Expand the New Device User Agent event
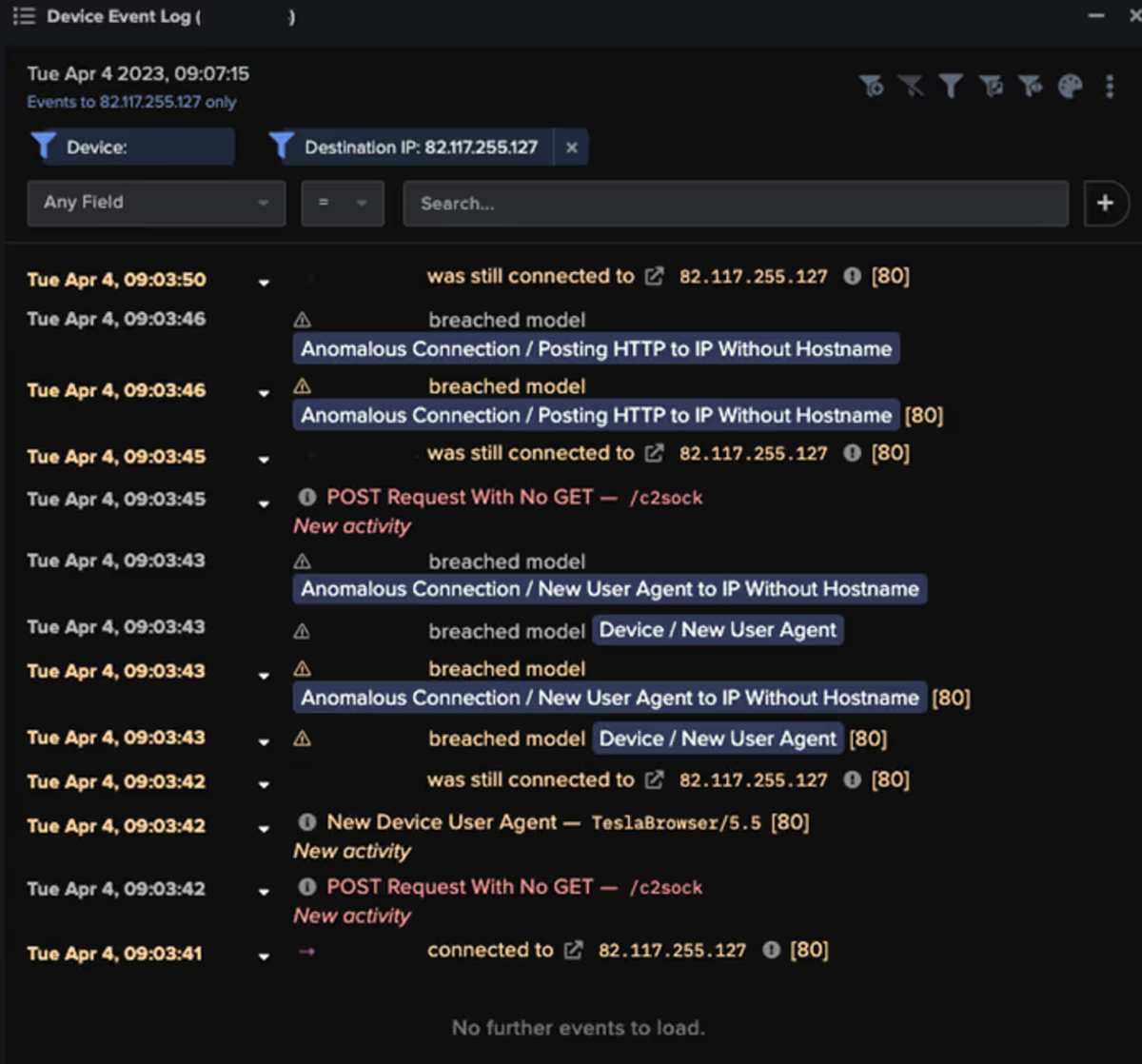This screenshot has height=1064, width=1142. 264,828
